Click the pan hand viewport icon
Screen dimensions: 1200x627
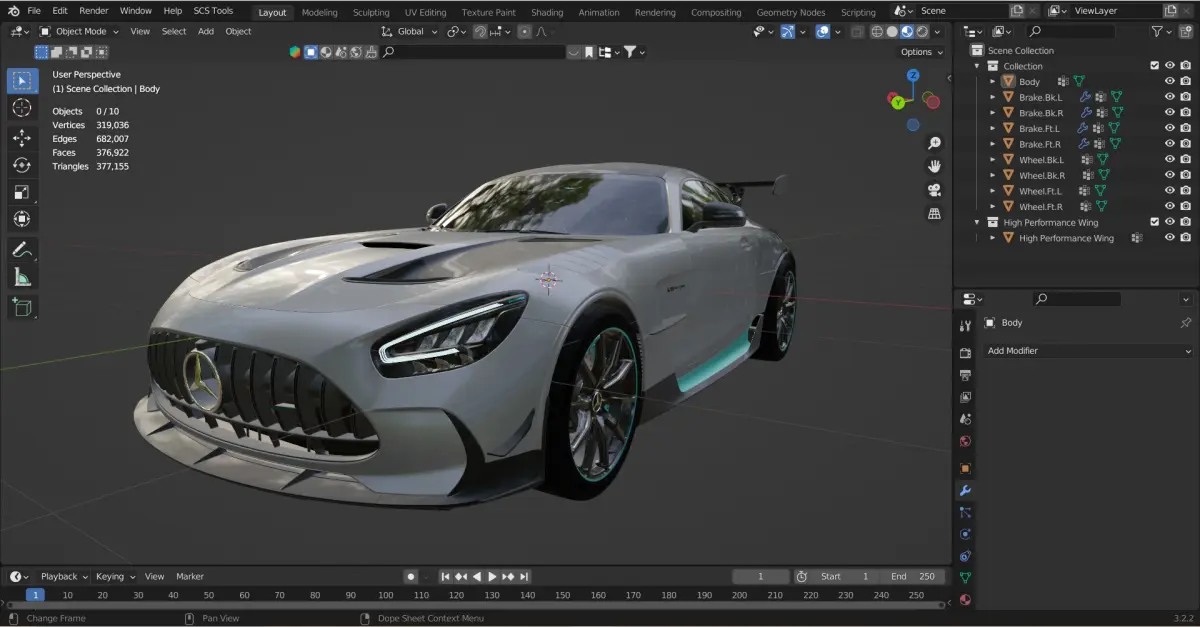(934, 167)
